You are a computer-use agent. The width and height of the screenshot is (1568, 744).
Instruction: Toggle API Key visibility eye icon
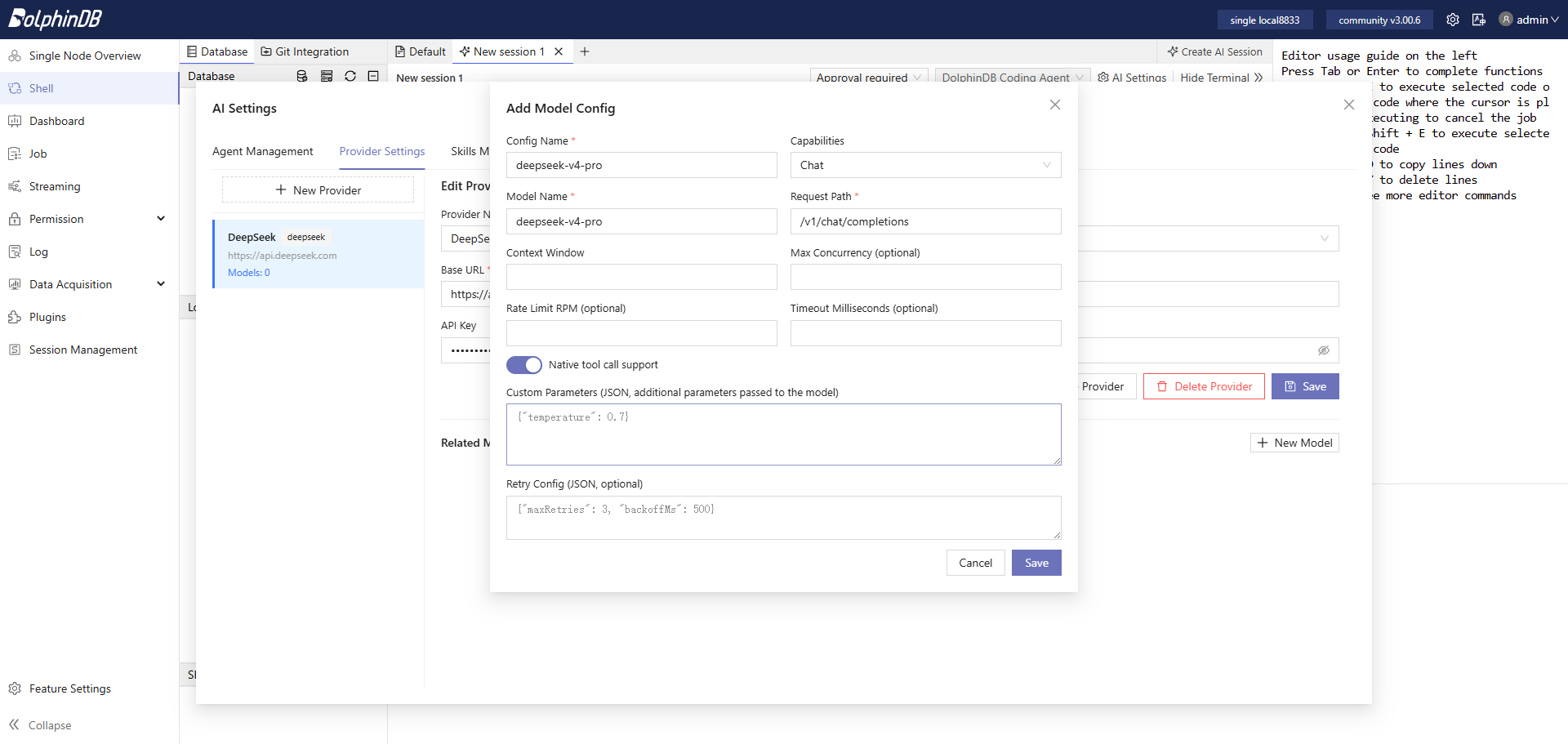[1324, 350]
